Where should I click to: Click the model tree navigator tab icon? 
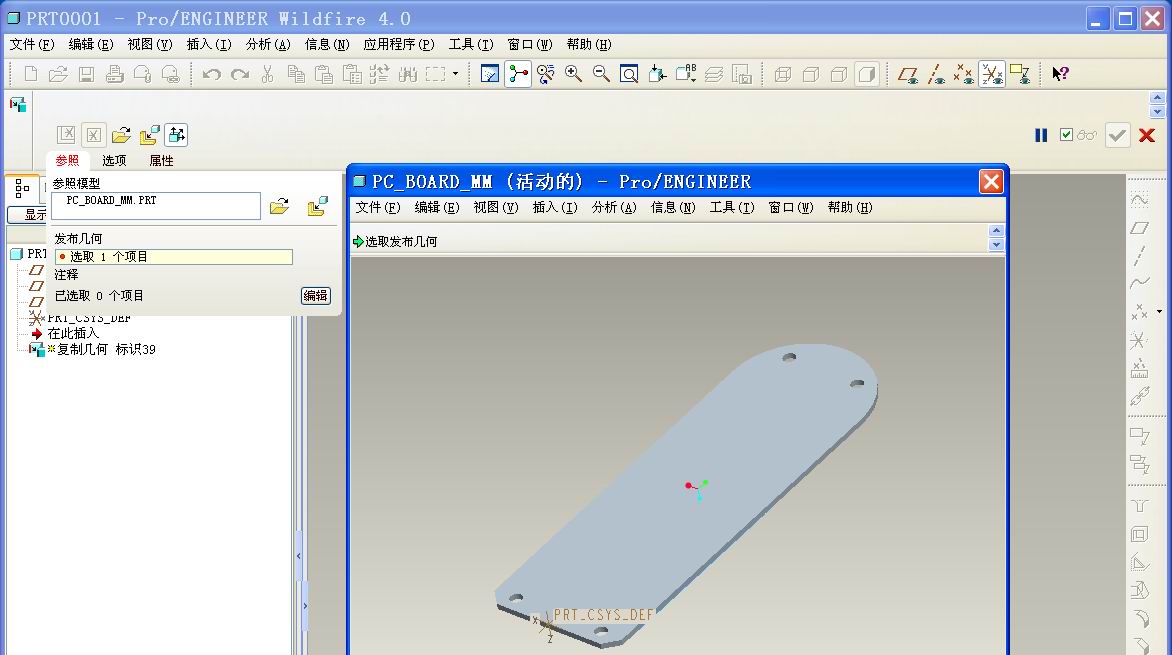(22, 188)
